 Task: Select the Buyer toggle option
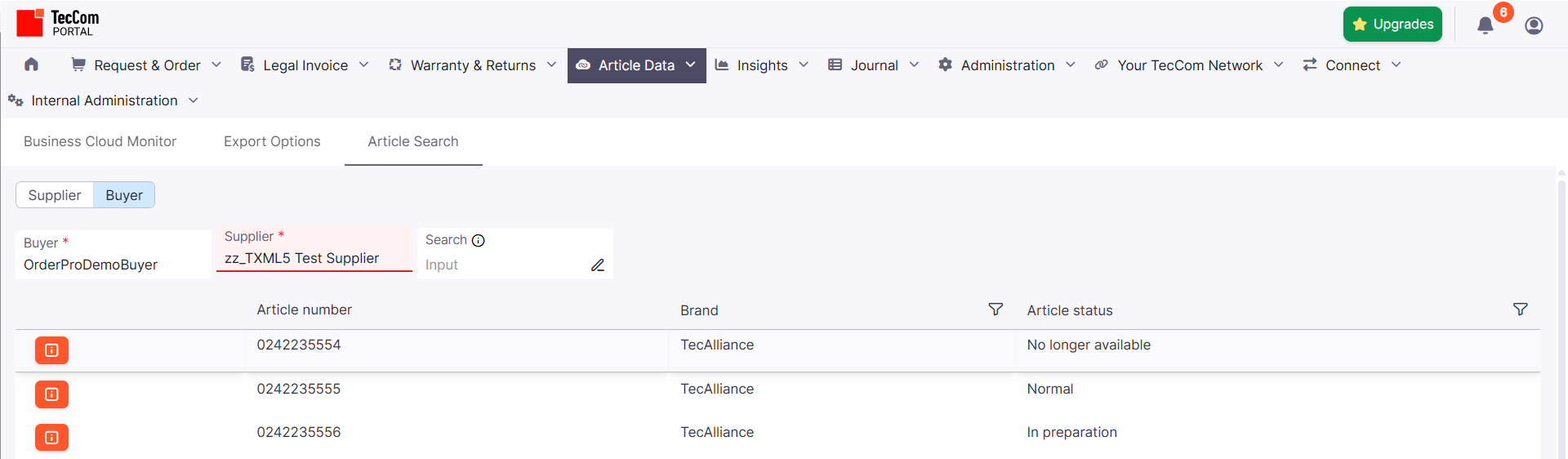click(x=124, y=195)
